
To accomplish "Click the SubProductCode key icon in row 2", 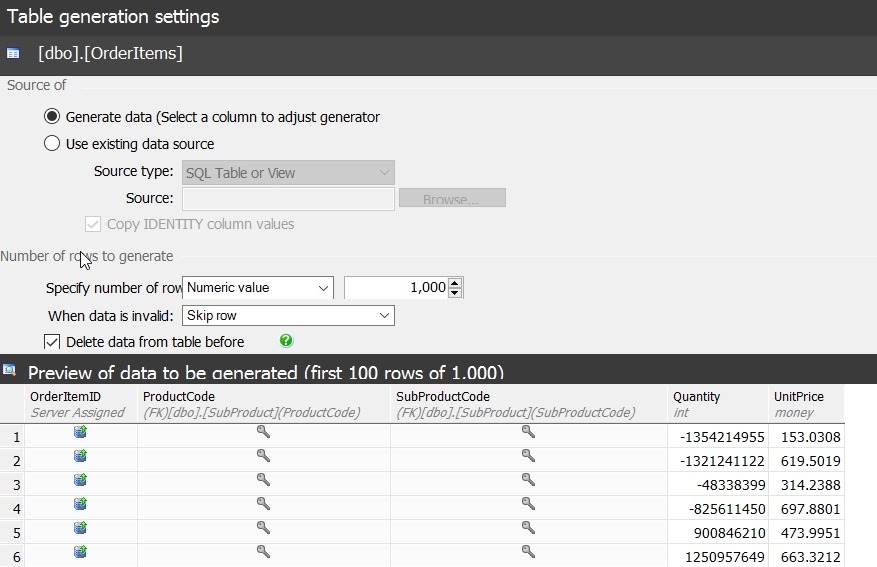I will pos(529,455).
